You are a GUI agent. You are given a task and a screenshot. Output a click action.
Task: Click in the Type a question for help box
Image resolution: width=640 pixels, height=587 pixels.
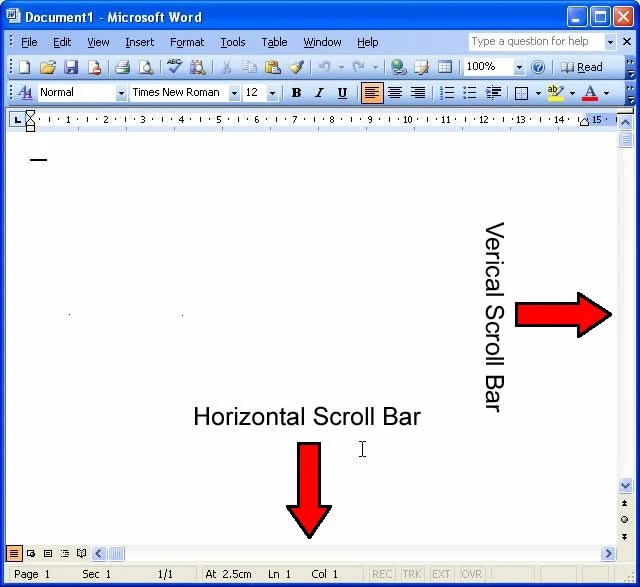[x=536, y=41]
